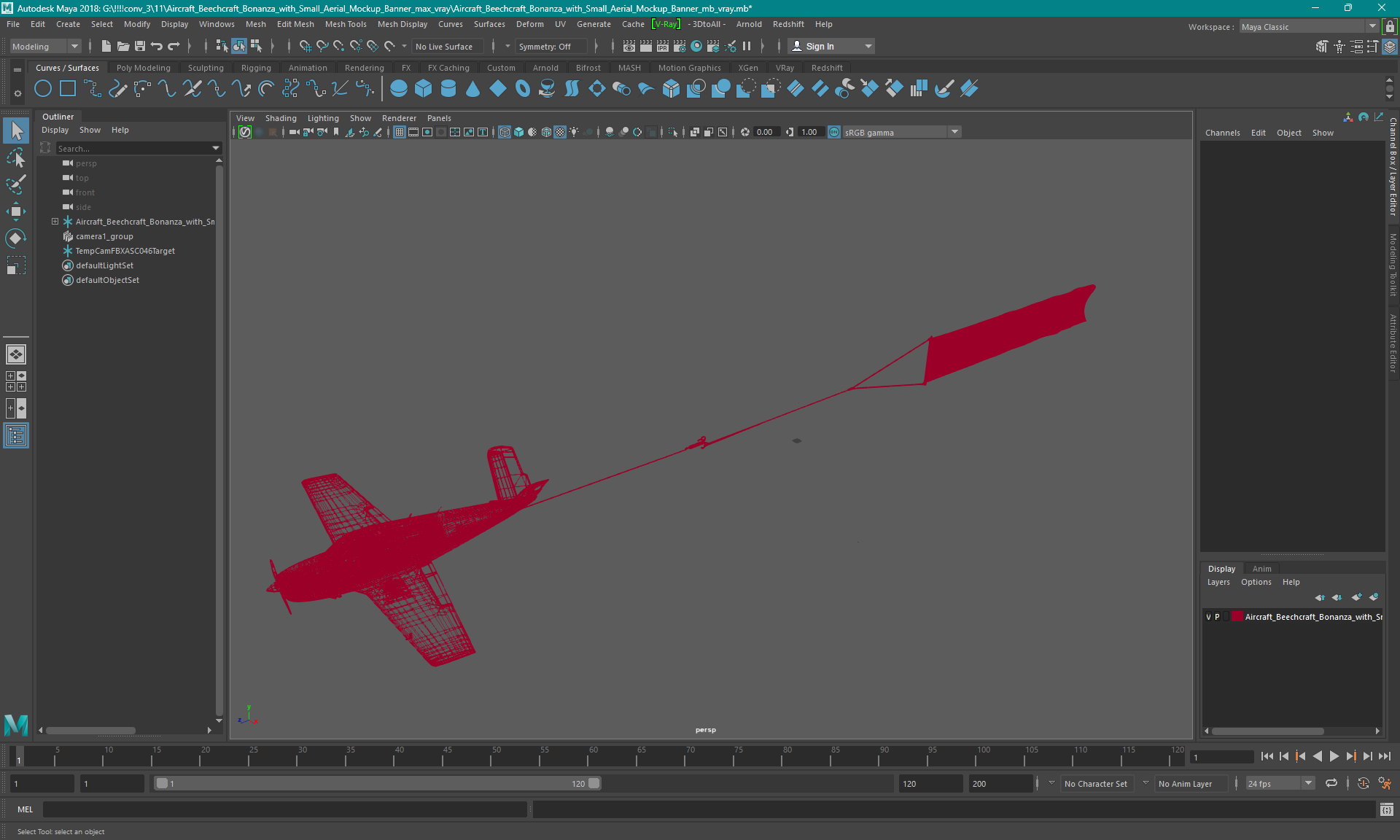1400x840 pixels.
Task: Toggle the timeline loop playback button
Action: (1331, 783)
